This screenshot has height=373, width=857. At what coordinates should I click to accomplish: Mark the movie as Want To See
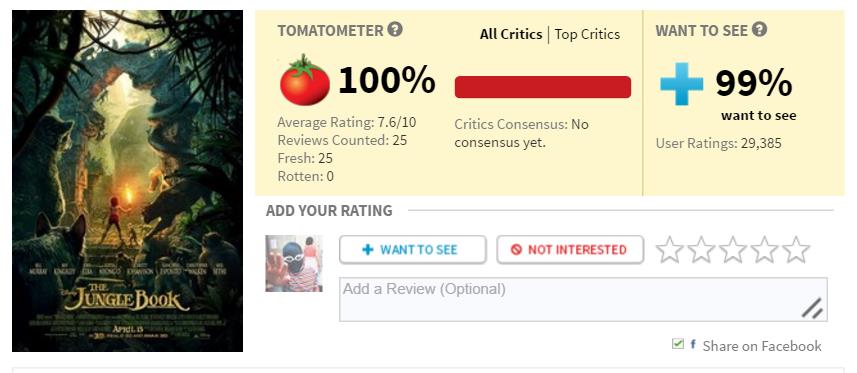coord(413,250)
